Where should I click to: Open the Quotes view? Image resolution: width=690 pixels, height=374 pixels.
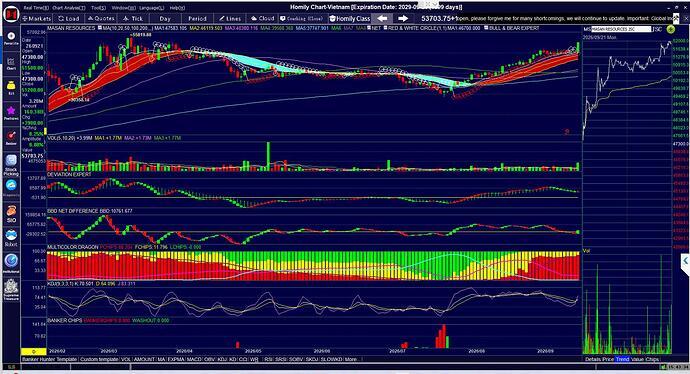point(101,18)
